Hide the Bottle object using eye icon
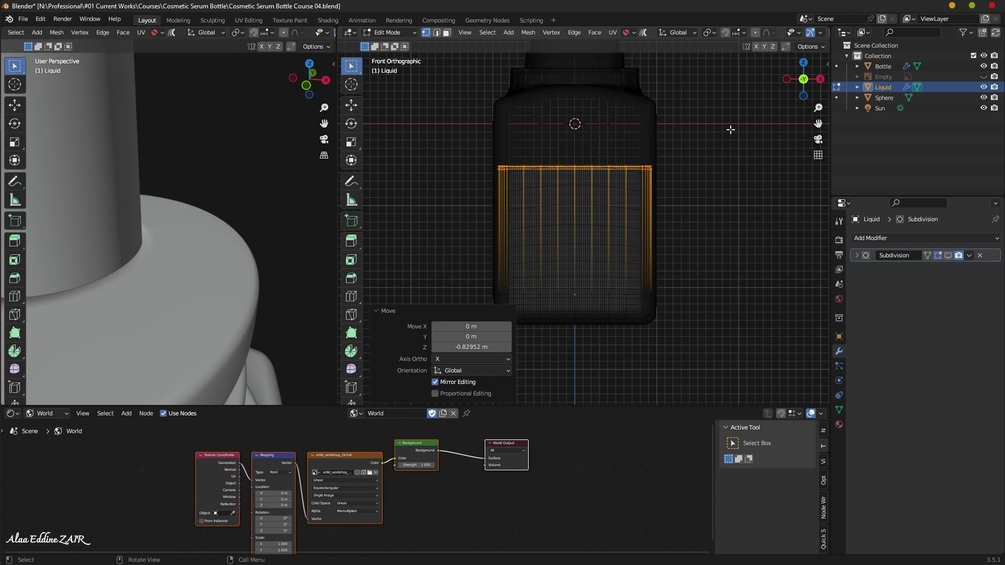The height and width of the screenshot is (565, 1005). [983, 66]
